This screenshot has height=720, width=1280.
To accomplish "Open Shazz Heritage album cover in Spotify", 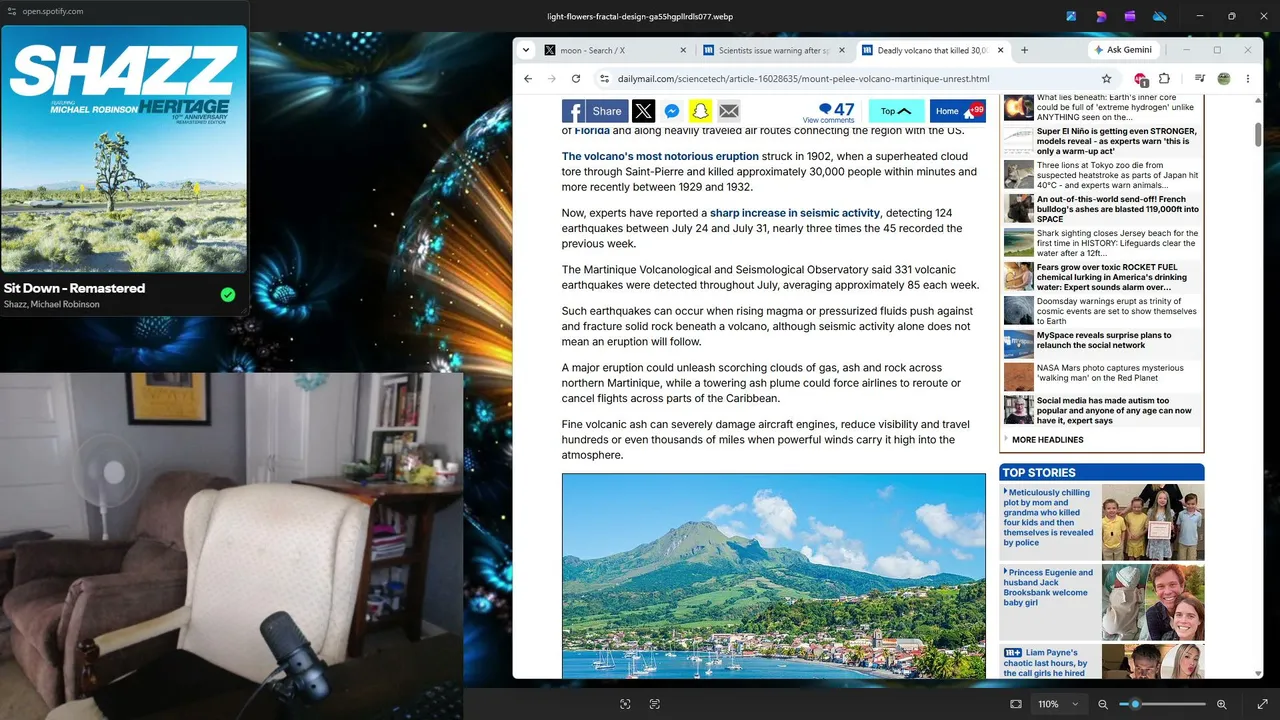I will (x=124, y=149).
